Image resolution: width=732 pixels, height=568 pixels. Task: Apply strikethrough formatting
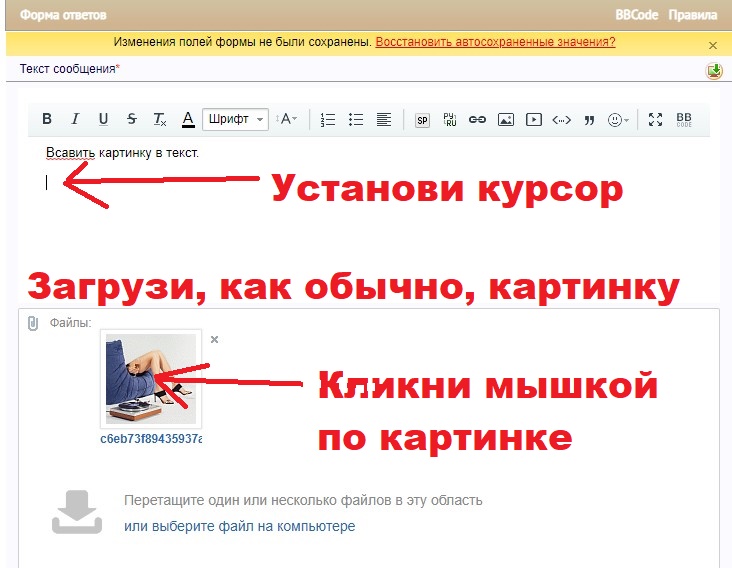click(132, 119)
